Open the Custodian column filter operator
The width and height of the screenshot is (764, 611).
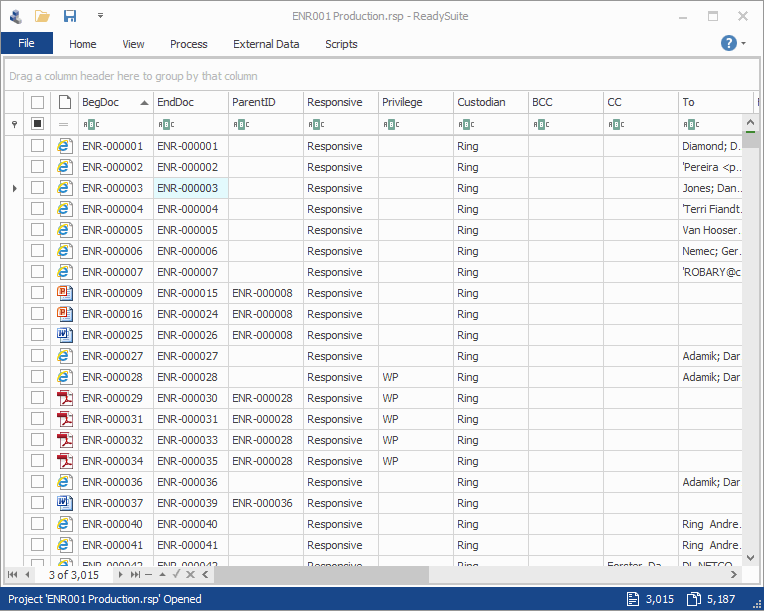(465, 125)
